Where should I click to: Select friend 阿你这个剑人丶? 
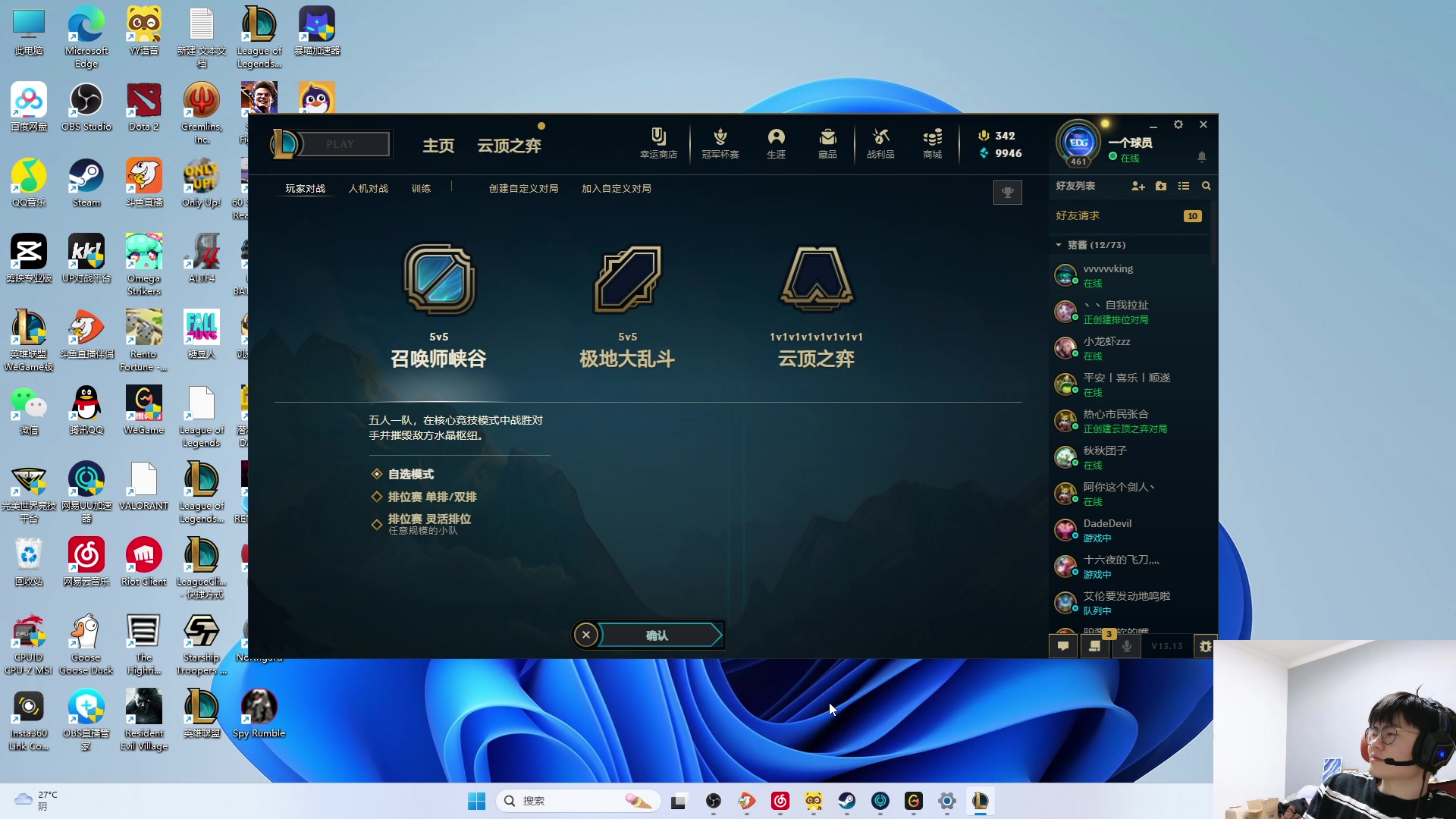pos(1128,494)
